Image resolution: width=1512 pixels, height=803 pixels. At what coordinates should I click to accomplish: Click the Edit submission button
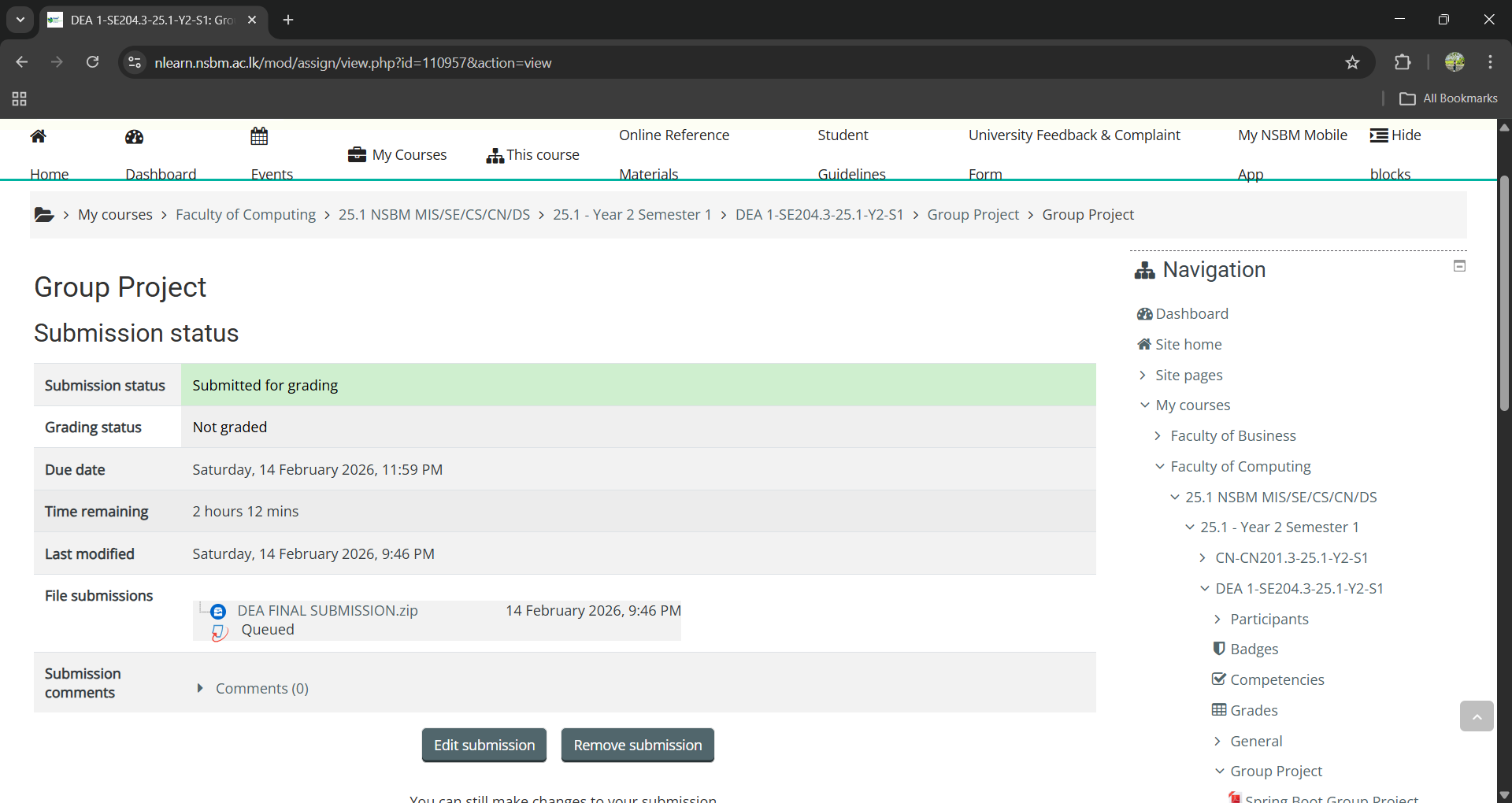(x=484, y=745)
